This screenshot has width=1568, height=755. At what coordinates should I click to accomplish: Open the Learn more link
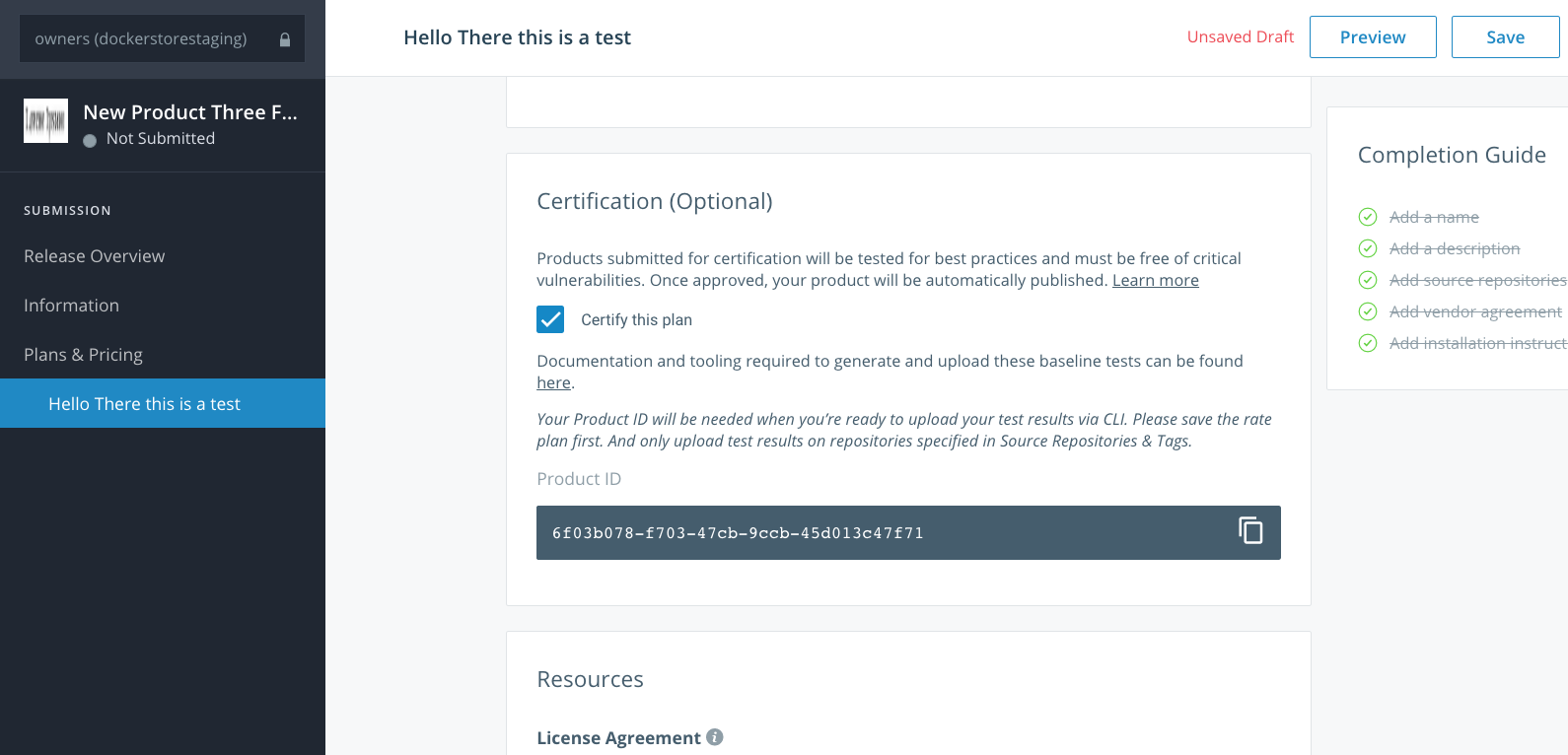point(1155,281)
